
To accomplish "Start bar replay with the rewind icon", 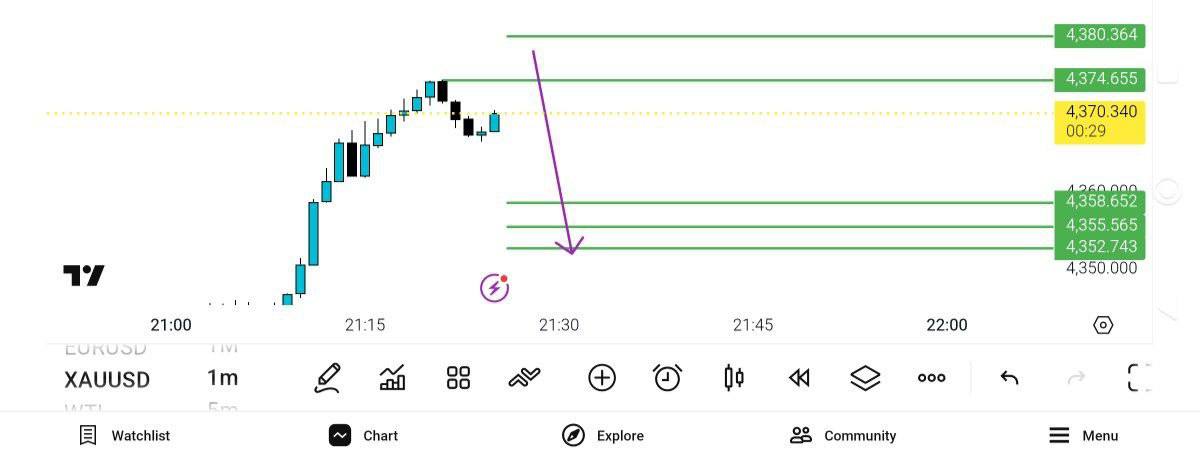I will (x=799, y=378).
